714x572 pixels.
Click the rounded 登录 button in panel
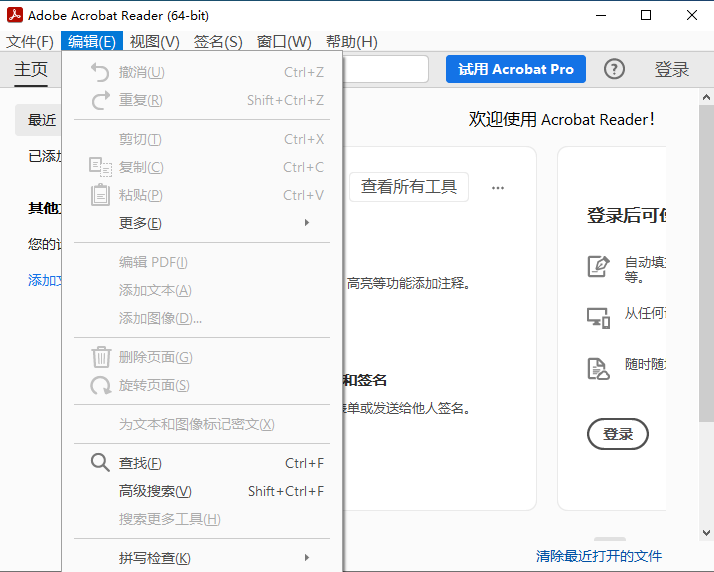click(x=617, y=434)
